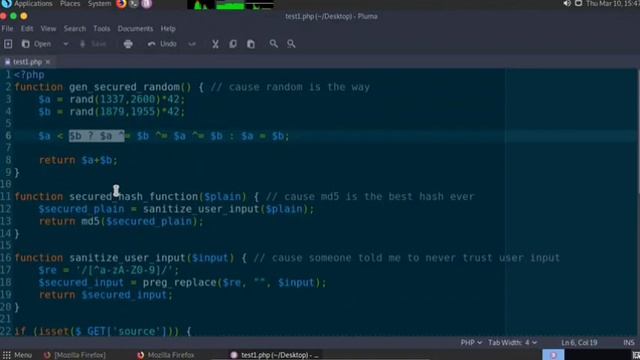Redo the last undone edit
The height and width of the screenshot is (360, 640).
pyautogui.click(x=192, y=44)
